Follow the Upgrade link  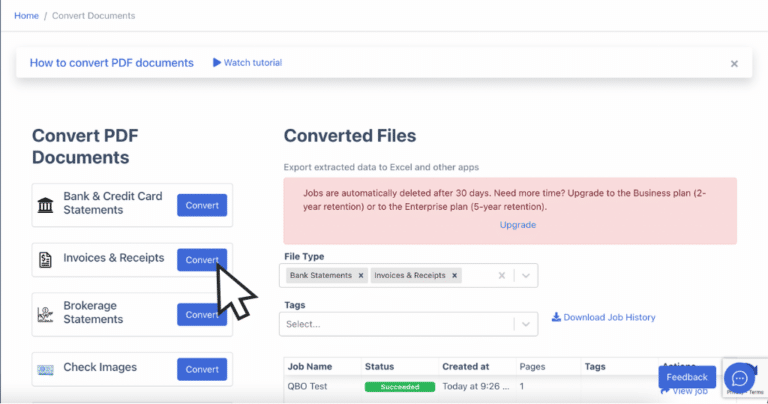(517, 225)
